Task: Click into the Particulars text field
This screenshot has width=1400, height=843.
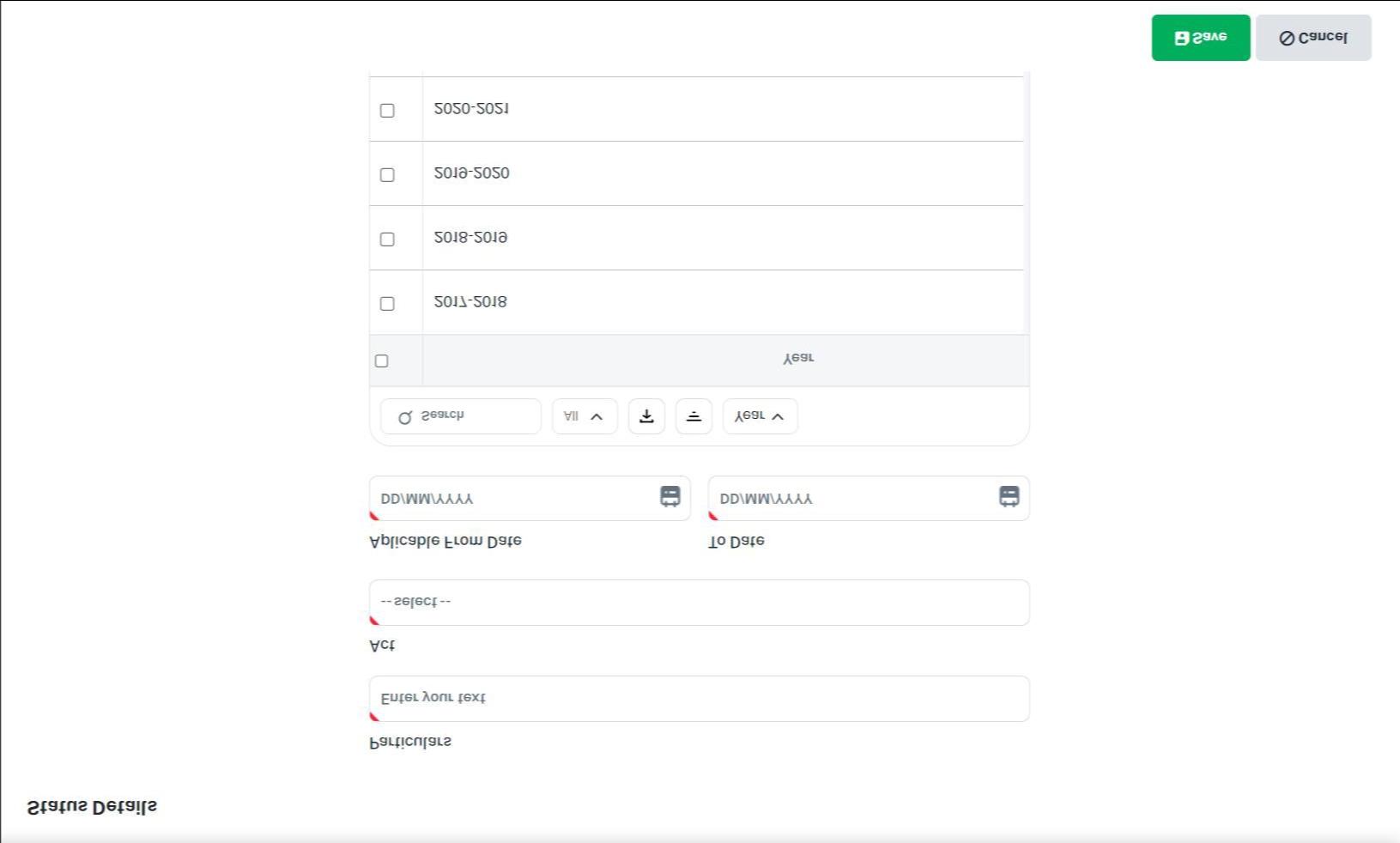Action: (x=700, y=699)
